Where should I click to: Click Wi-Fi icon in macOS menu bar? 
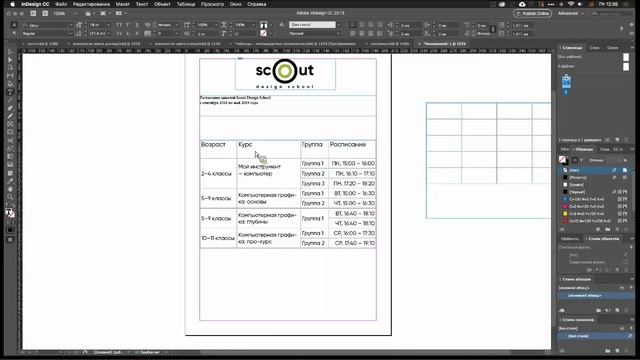coord(571,4)
